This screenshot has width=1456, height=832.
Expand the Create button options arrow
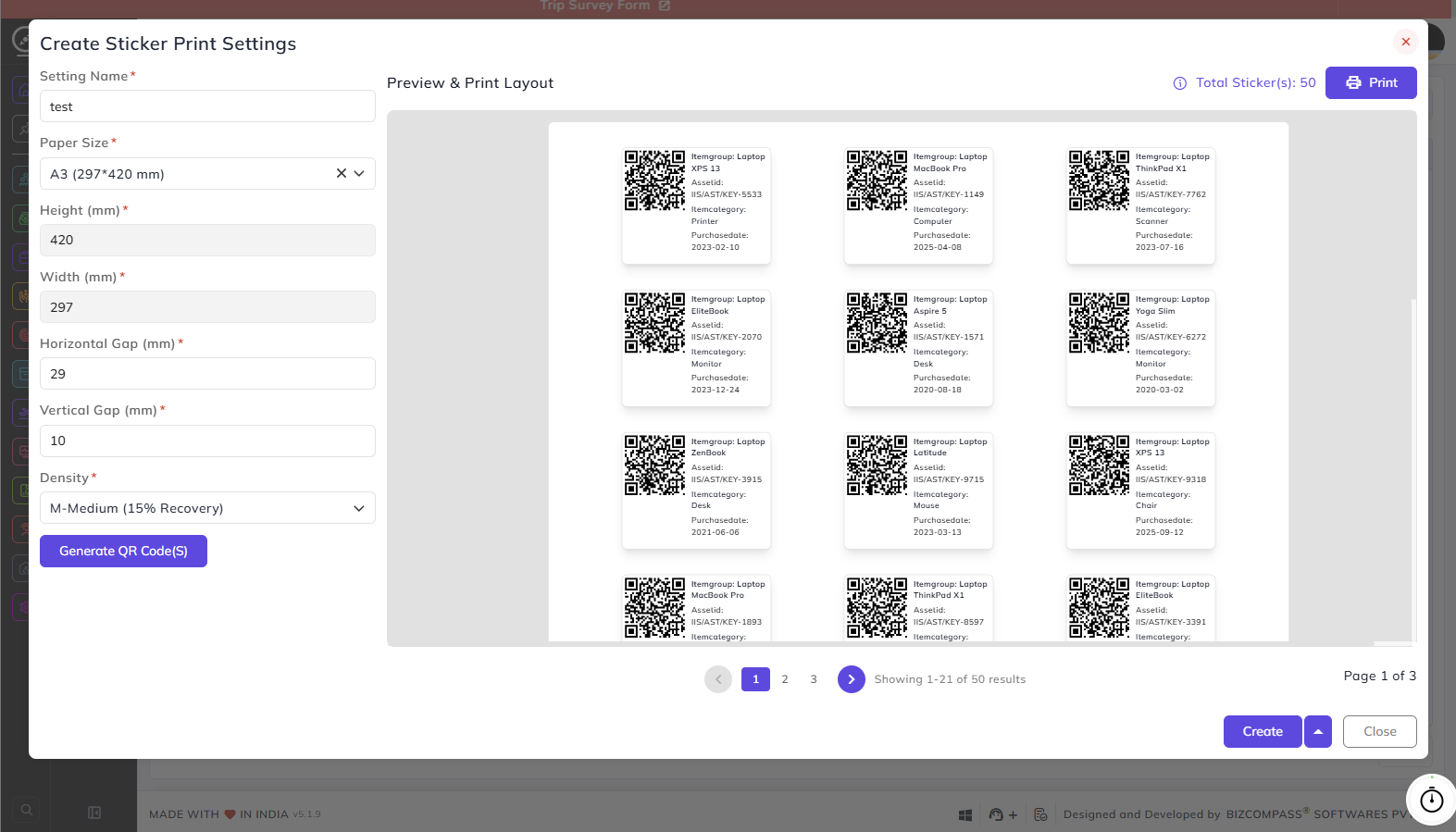point(1318,731)
